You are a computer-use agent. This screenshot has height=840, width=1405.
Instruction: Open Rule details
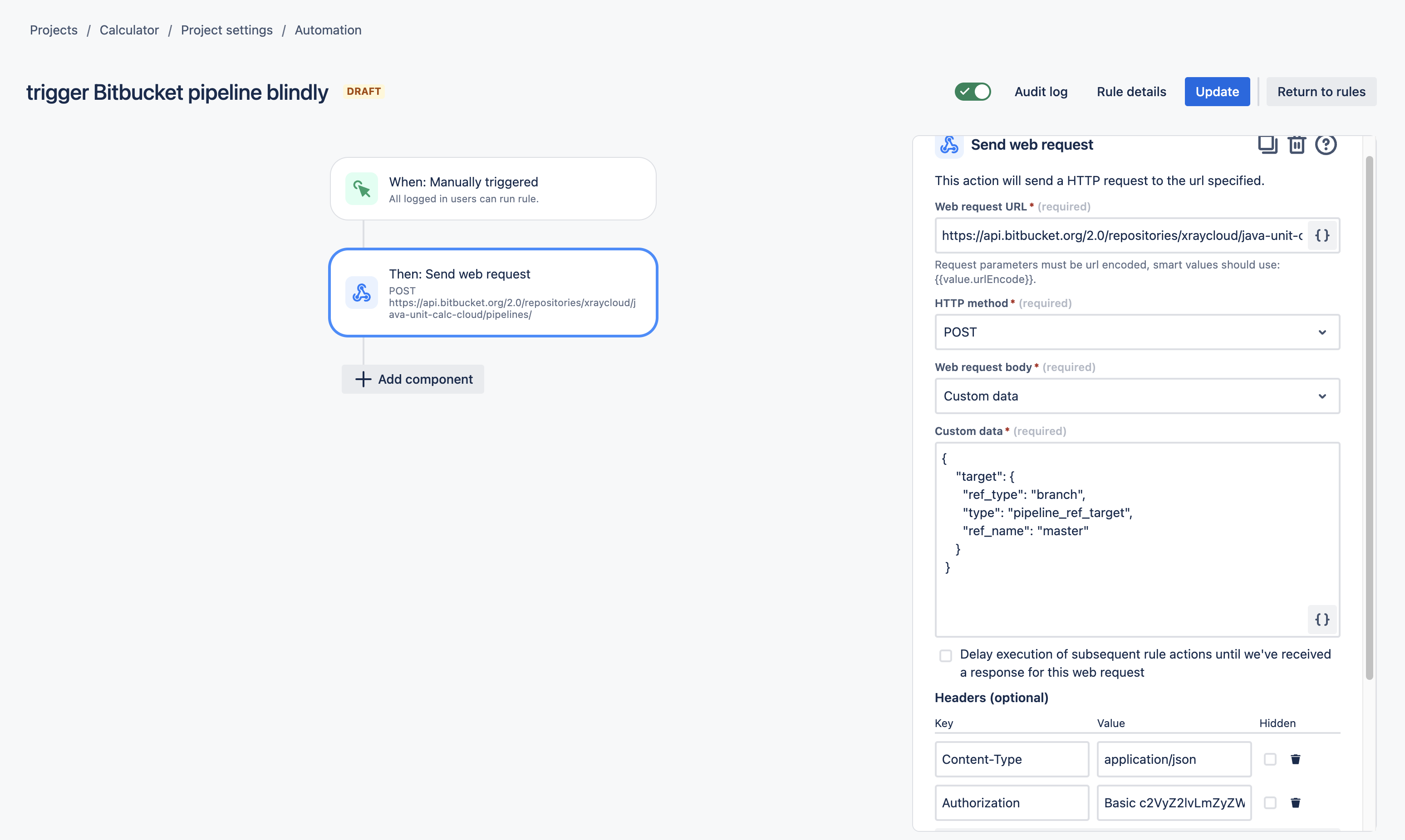tap(1131, 92)
